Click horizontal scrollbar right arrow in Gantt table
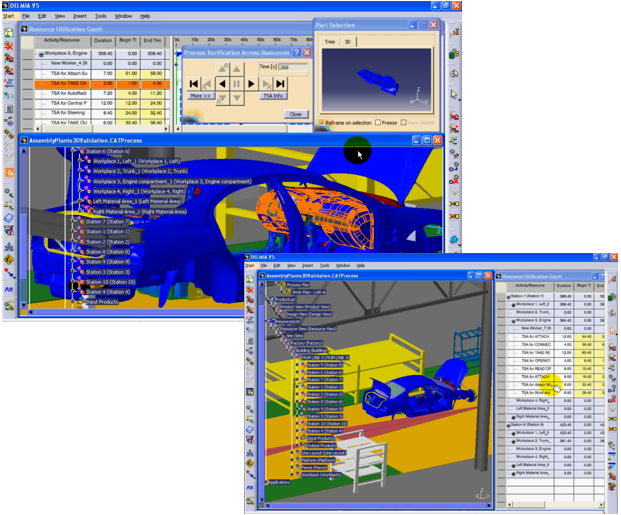The width and height of the screenshot is (621, 515). tap(166, 129)
